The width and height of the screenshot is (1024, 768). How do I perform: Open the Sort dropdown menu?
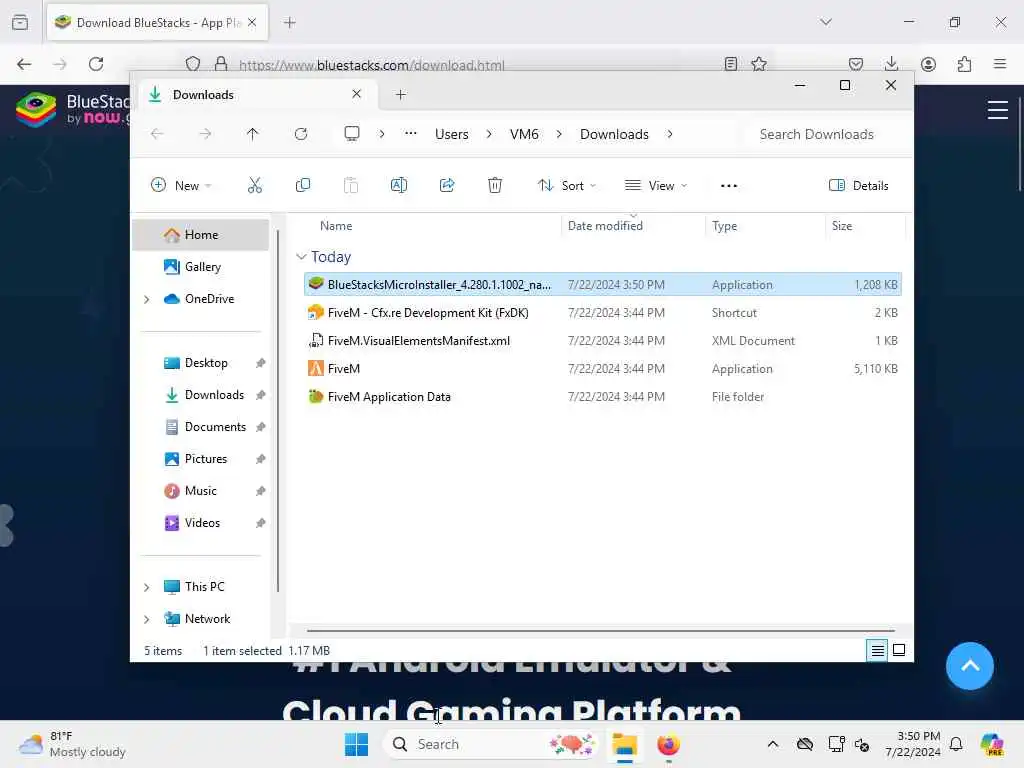(566, 185)
